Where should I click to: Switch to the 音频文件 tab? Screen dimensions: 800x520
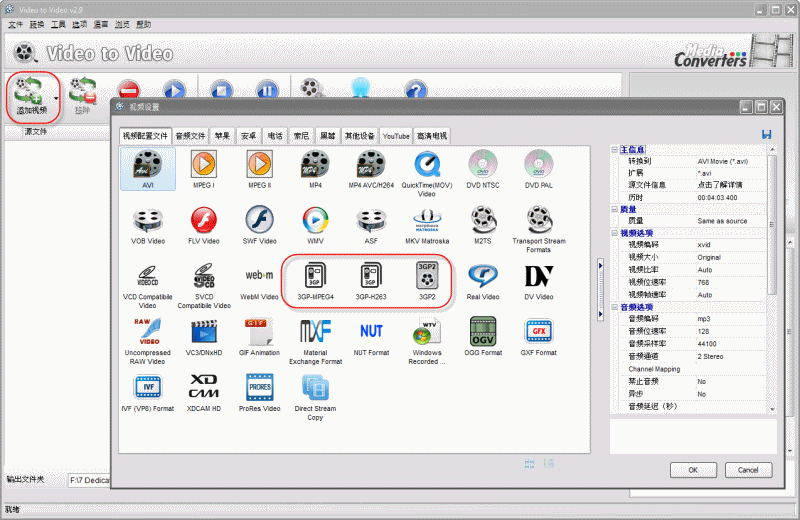(190, 136)
